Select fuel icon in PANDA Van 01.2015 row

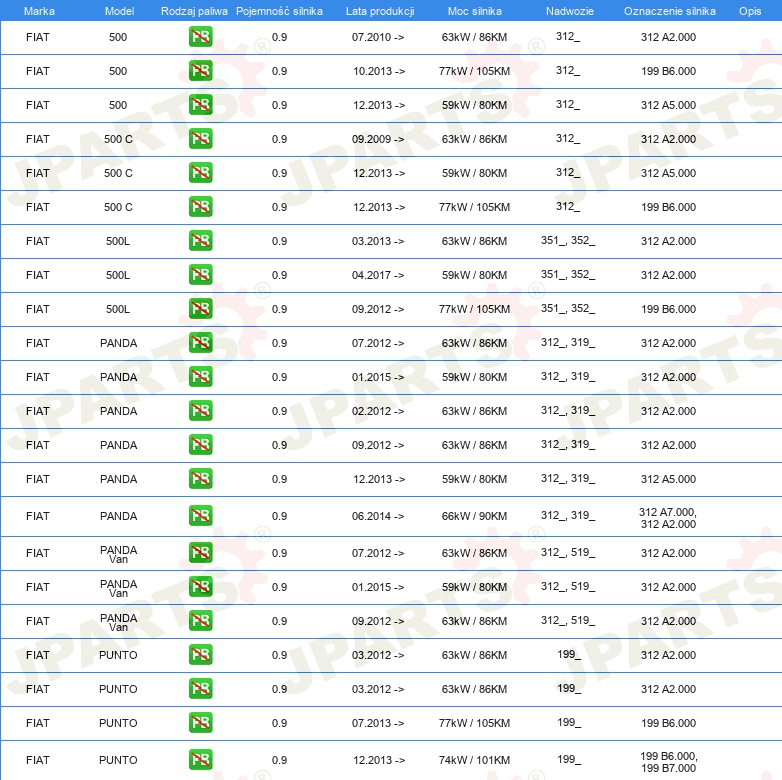pyautogui.click(x=200, y=586)
